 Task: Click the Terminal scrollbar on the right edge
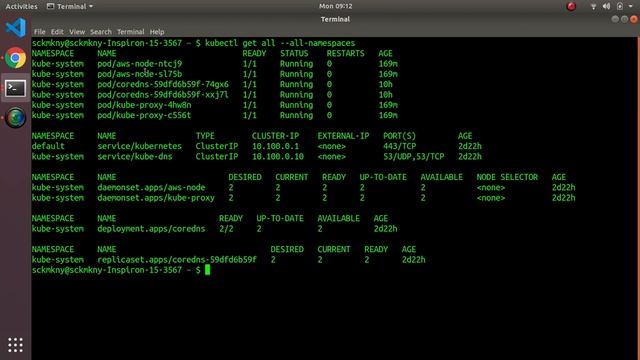638,198
